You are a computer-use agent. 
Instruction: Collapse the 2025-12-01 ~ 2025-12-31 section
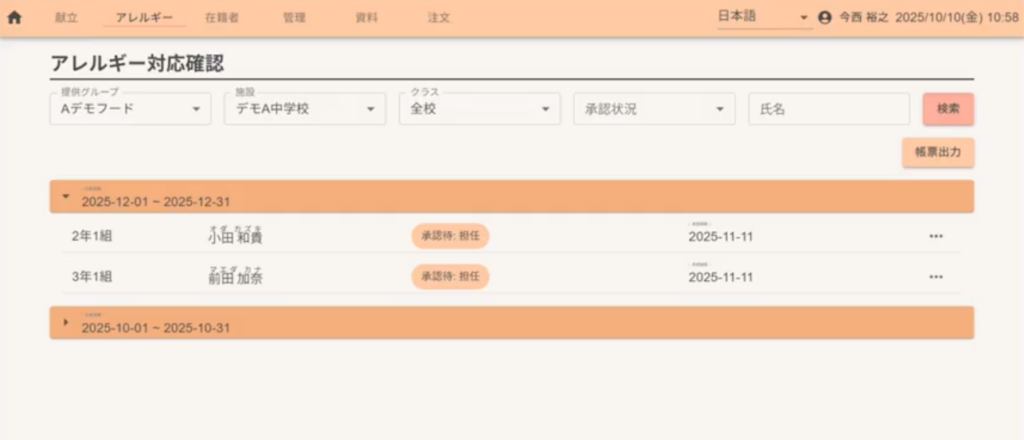pyautogui.click(x=66, y=197)
